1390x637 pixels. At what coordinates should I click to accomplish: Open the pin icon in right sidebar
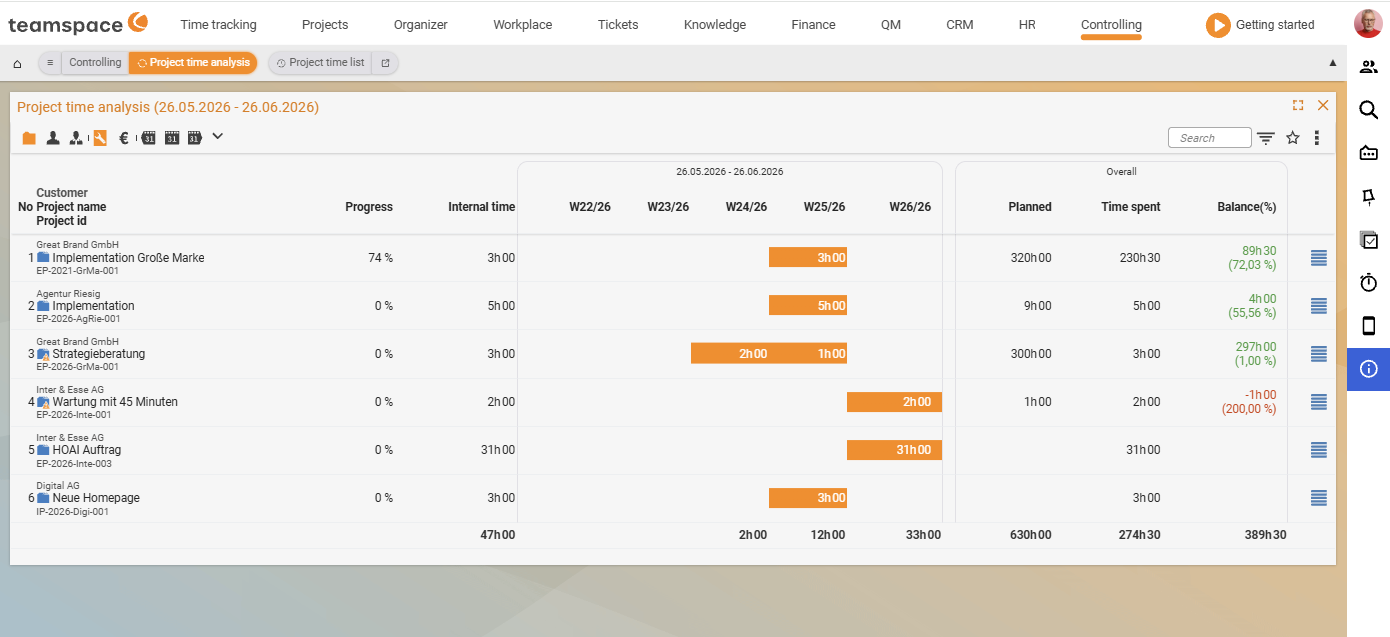[x=1369, y=196]
